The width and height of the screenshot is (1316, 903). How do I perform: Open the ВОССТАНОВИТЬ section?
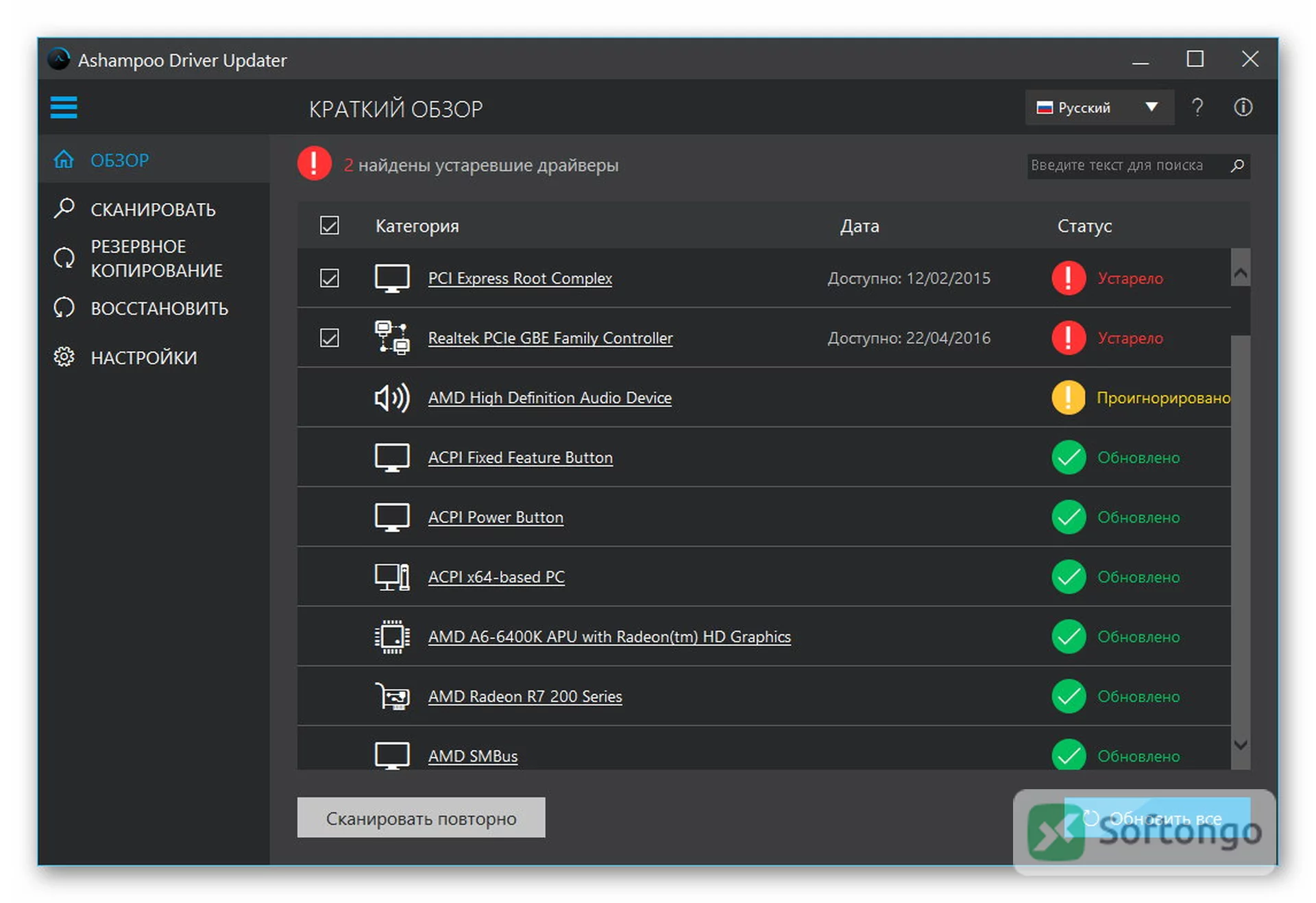(154, 308)
